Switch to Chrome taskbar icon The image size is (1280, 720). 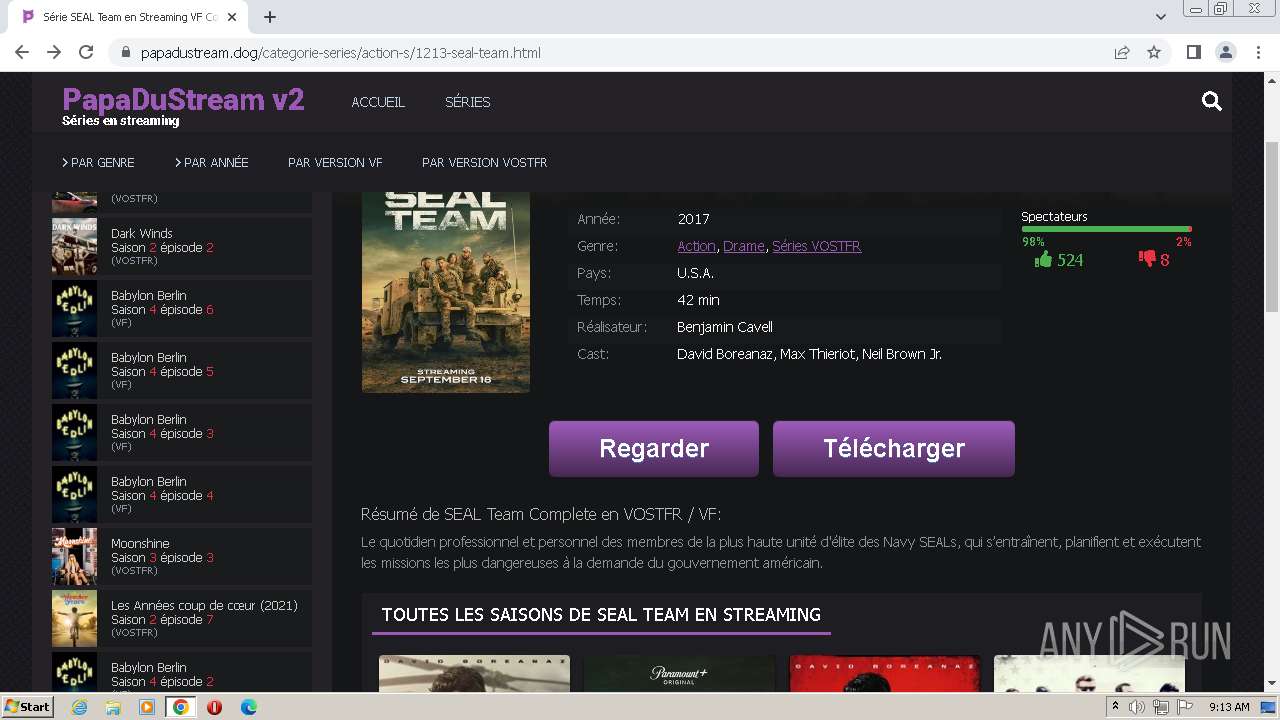181,707
